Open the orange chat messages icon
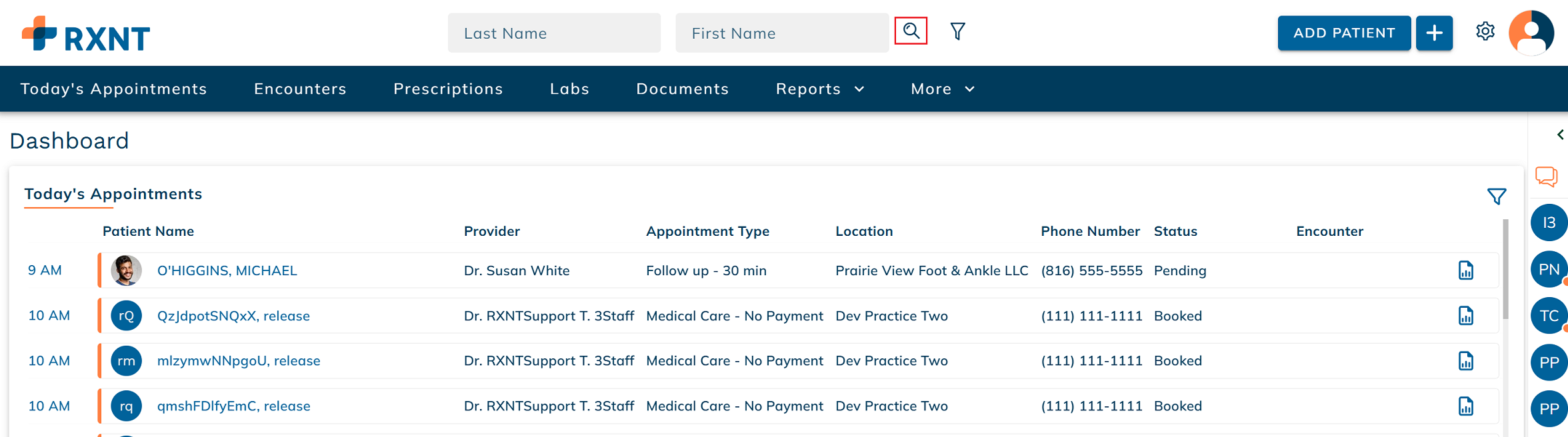This screenshot has height=437, width=1568. (x=1546, y=177)
